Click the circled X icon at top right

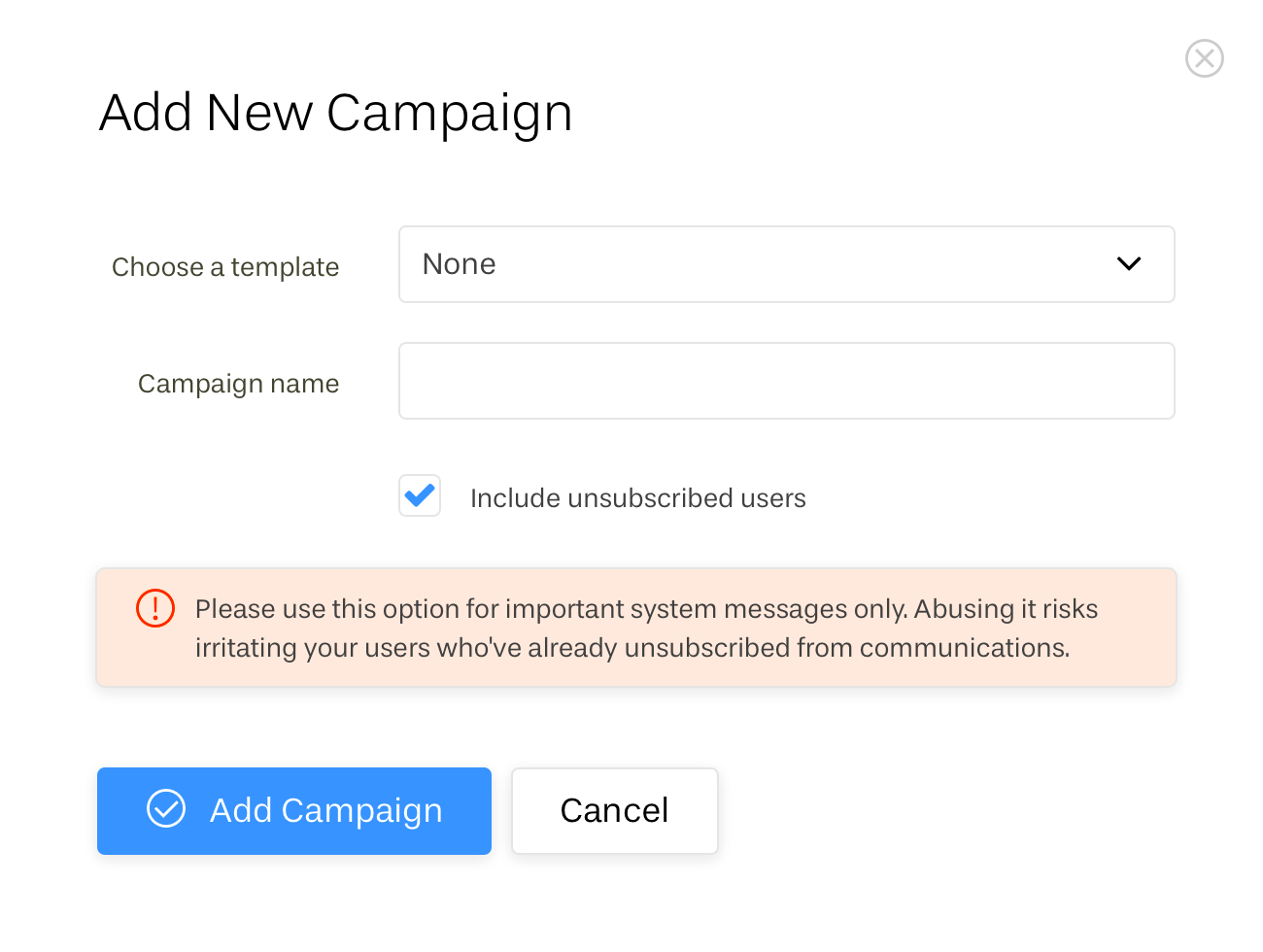1204,58
